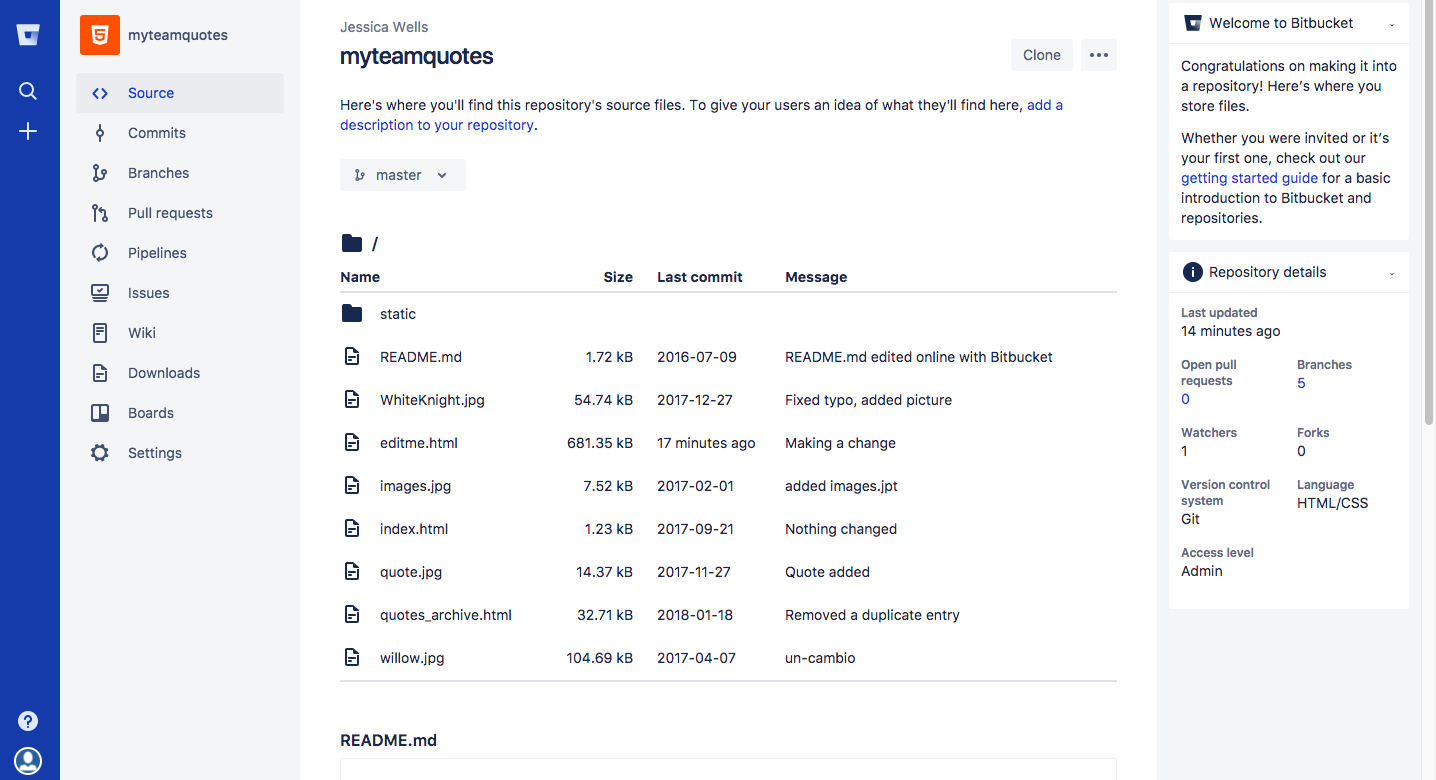Collapse the Repository details panel
This screenshot has height=780, width=1436.
1392,273
